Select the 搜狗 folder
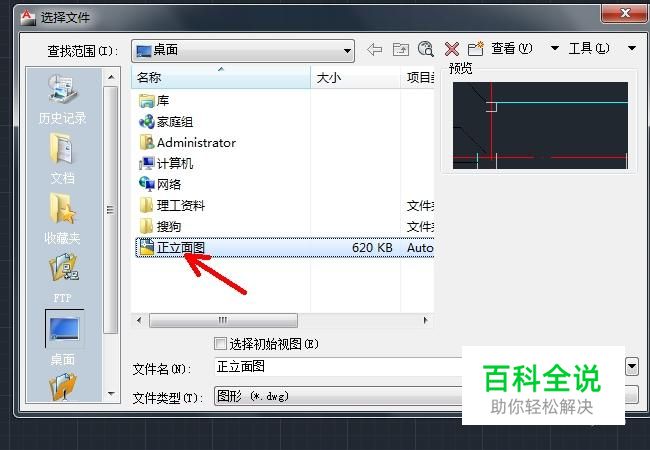The image size is (650, 450). pyautogui.click(x=160, y=227)
